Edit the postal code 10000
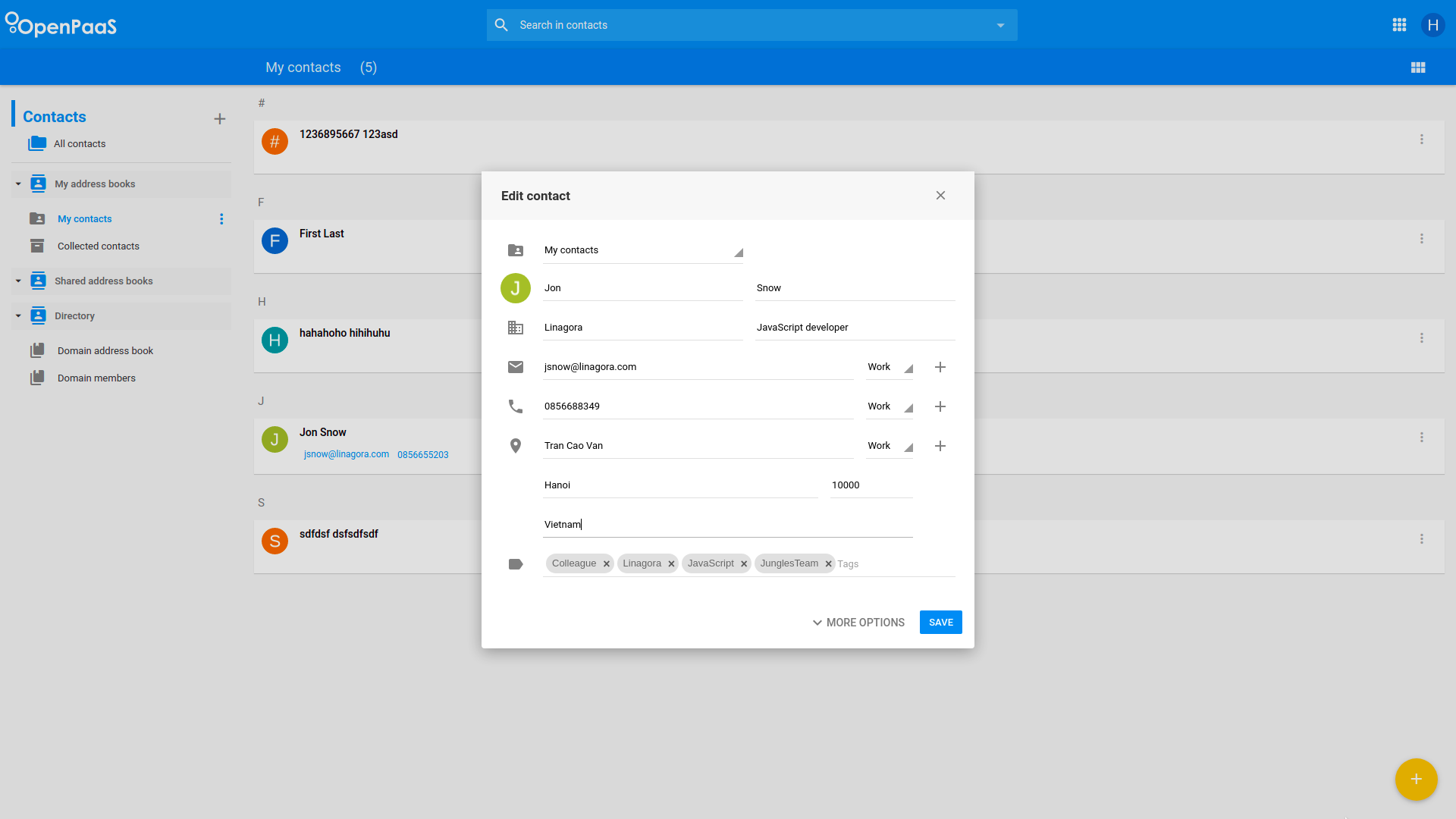Viewport: 1456px width, 819px height. click(872, 485)
